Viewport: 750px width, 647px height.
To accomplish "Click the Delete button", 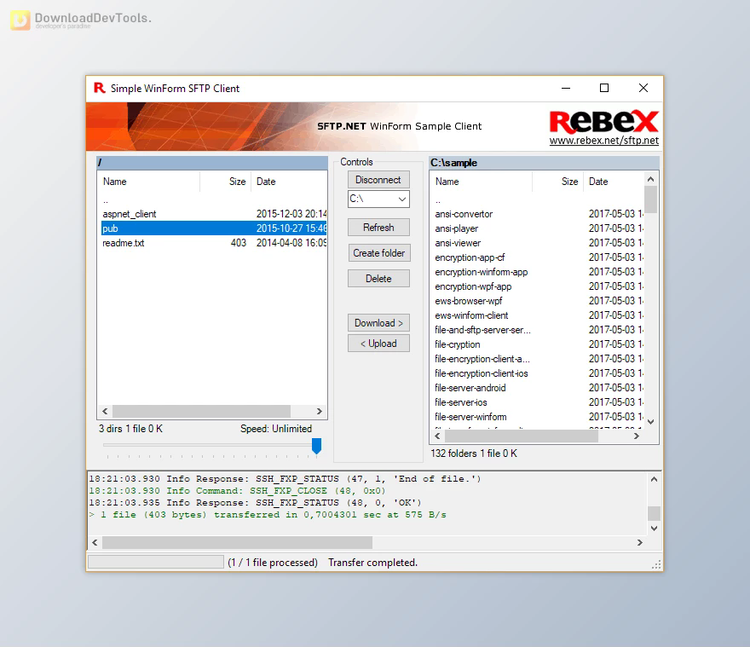I will (378, 278).
